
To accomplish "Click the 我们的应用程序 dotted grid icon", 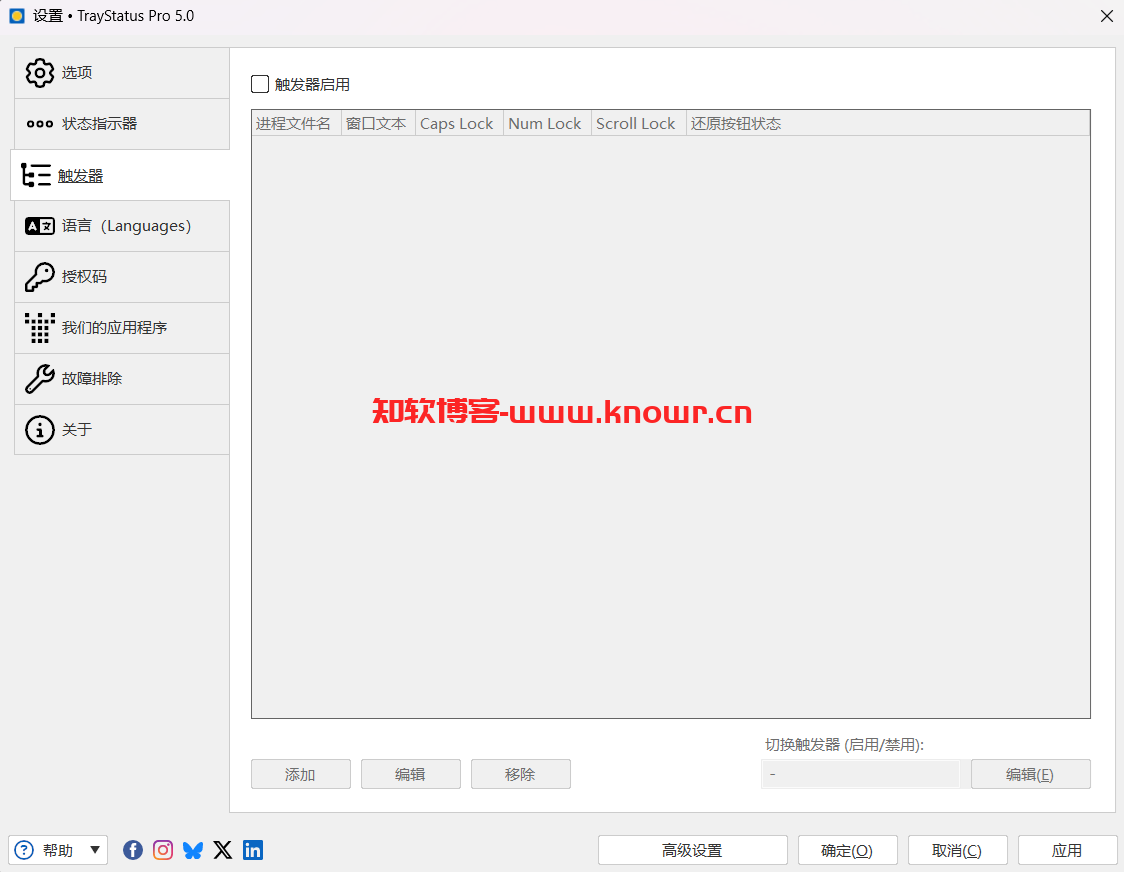I will [39, 328].
